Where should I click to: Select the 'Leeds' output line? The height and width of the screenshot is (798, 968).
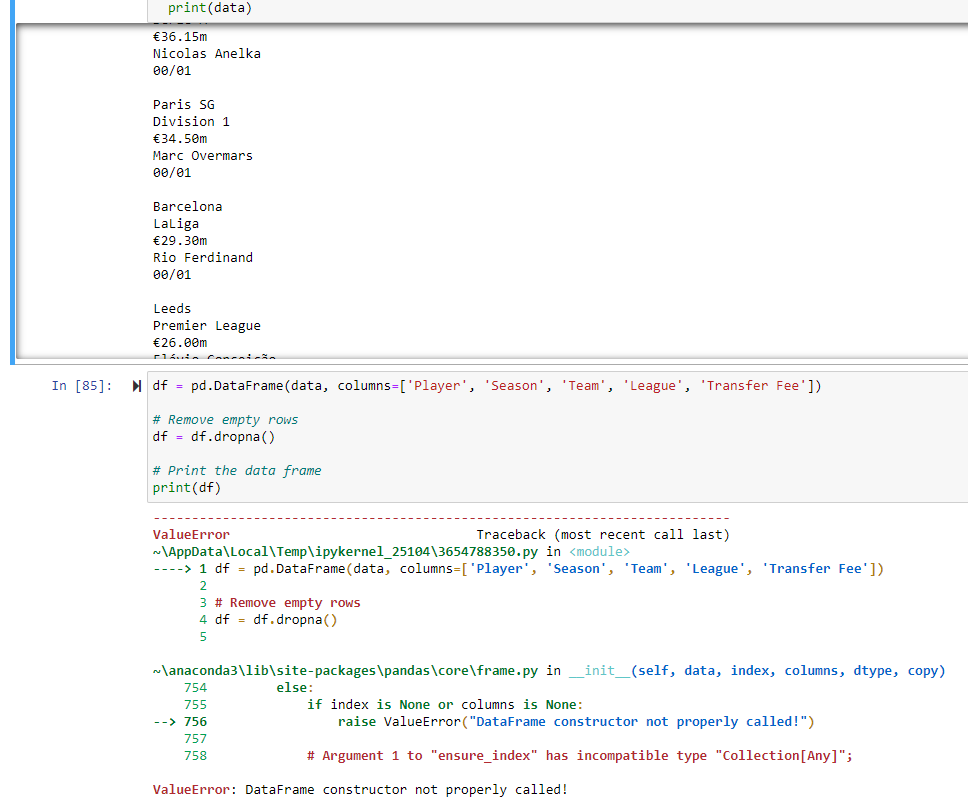[x=172, y=309]
